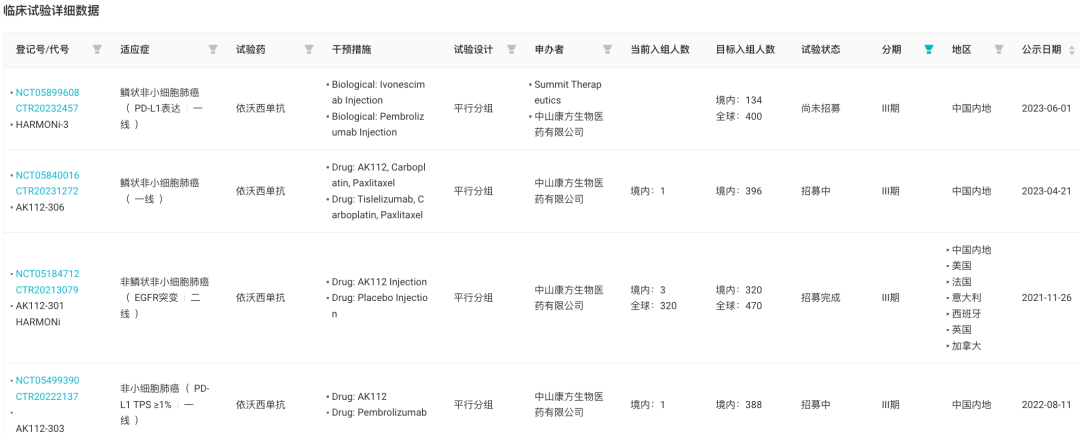This screenshot has width=1080, height=436.
Task: Open filter for 申办者 column
Action: pos(607,49)
